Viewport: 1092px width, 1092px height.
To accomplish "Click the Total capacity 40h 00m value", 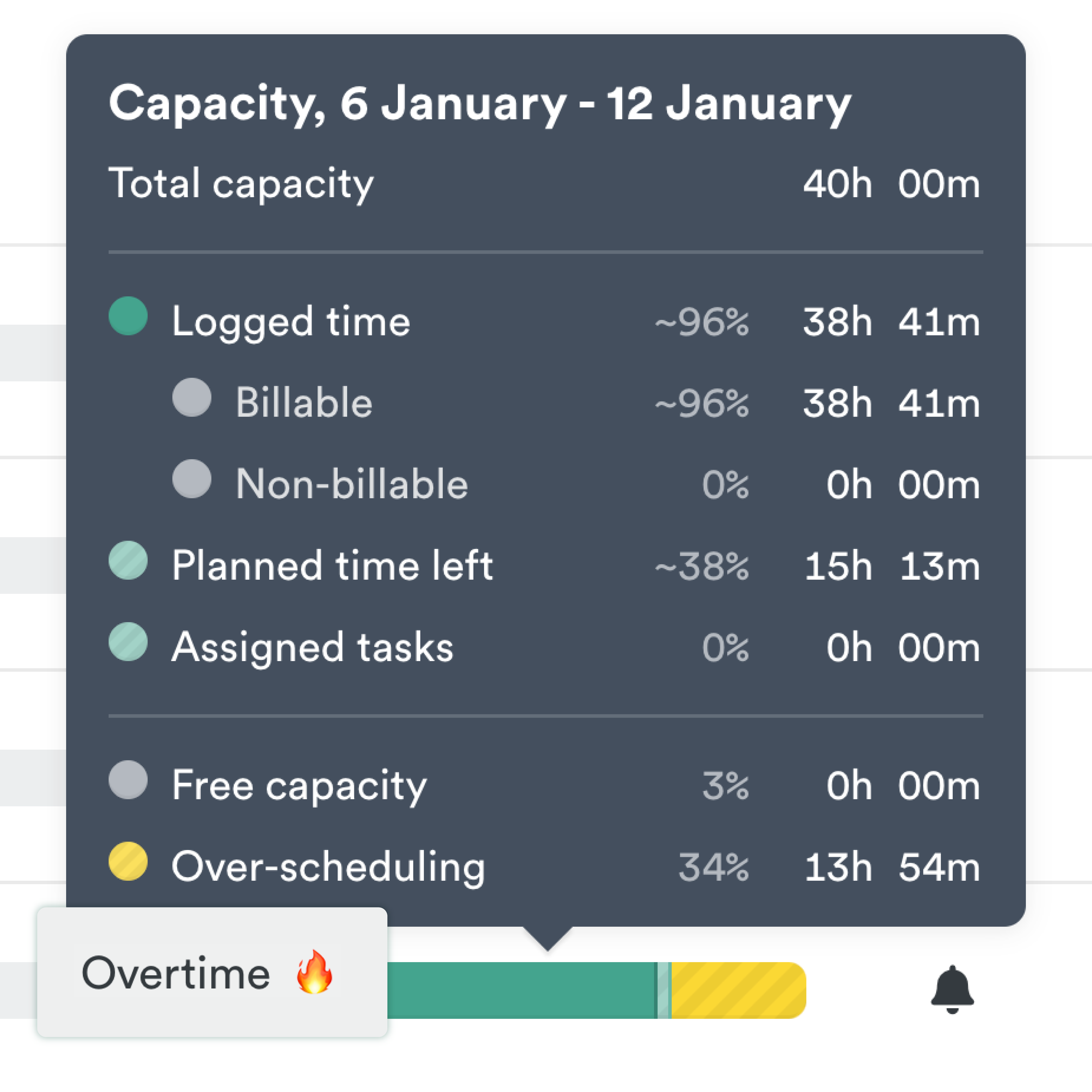I will coord(891,184).
